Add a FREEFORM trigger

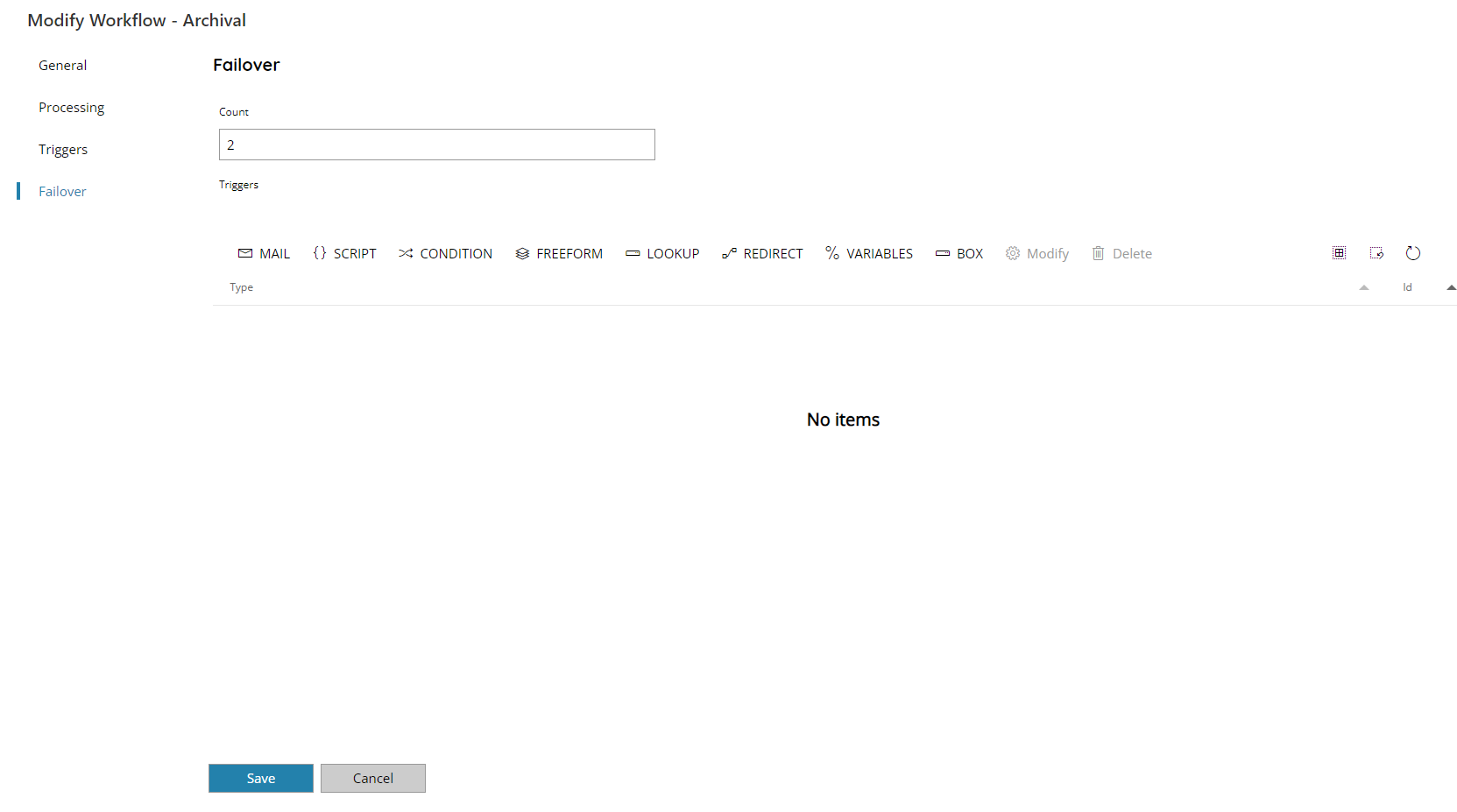[x=559, y=253]
